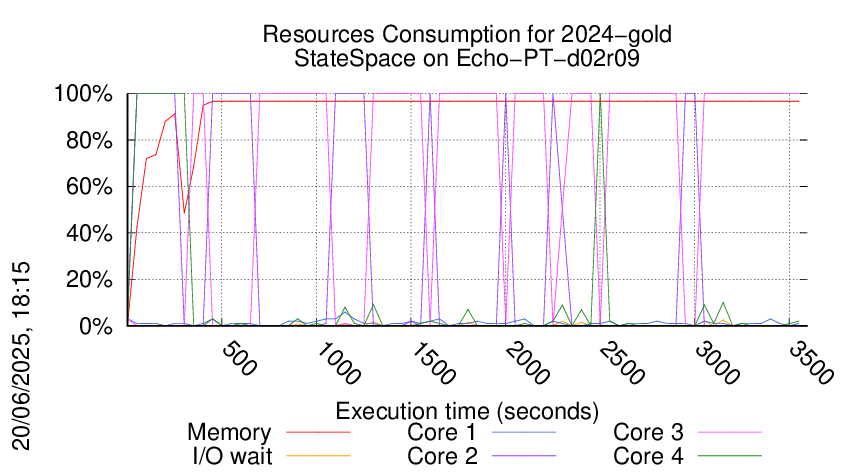This screenshot has height=475, width=850.
Task: Click the 0% y-axis label
Action: (96, 326)
